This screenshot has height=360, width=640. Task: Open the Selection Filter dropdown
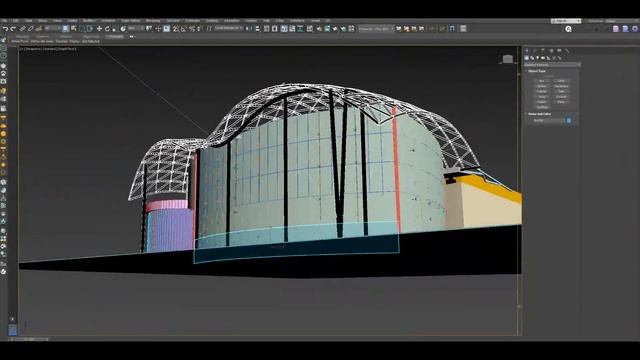pos(52,29)
